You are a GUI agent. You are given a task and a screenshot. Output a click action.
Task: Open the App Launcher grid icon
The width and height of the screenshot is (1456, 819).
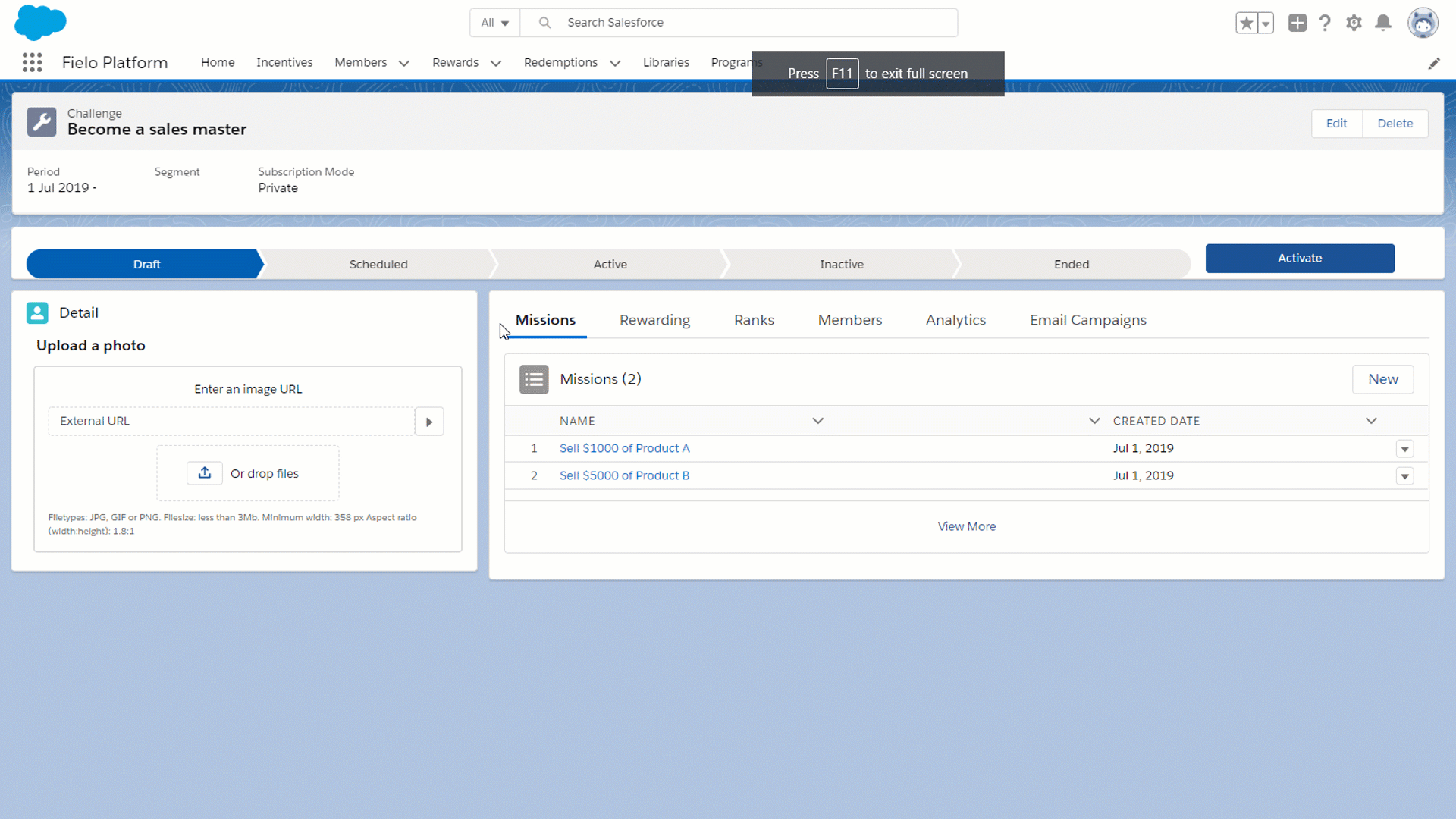coord(32,62)
